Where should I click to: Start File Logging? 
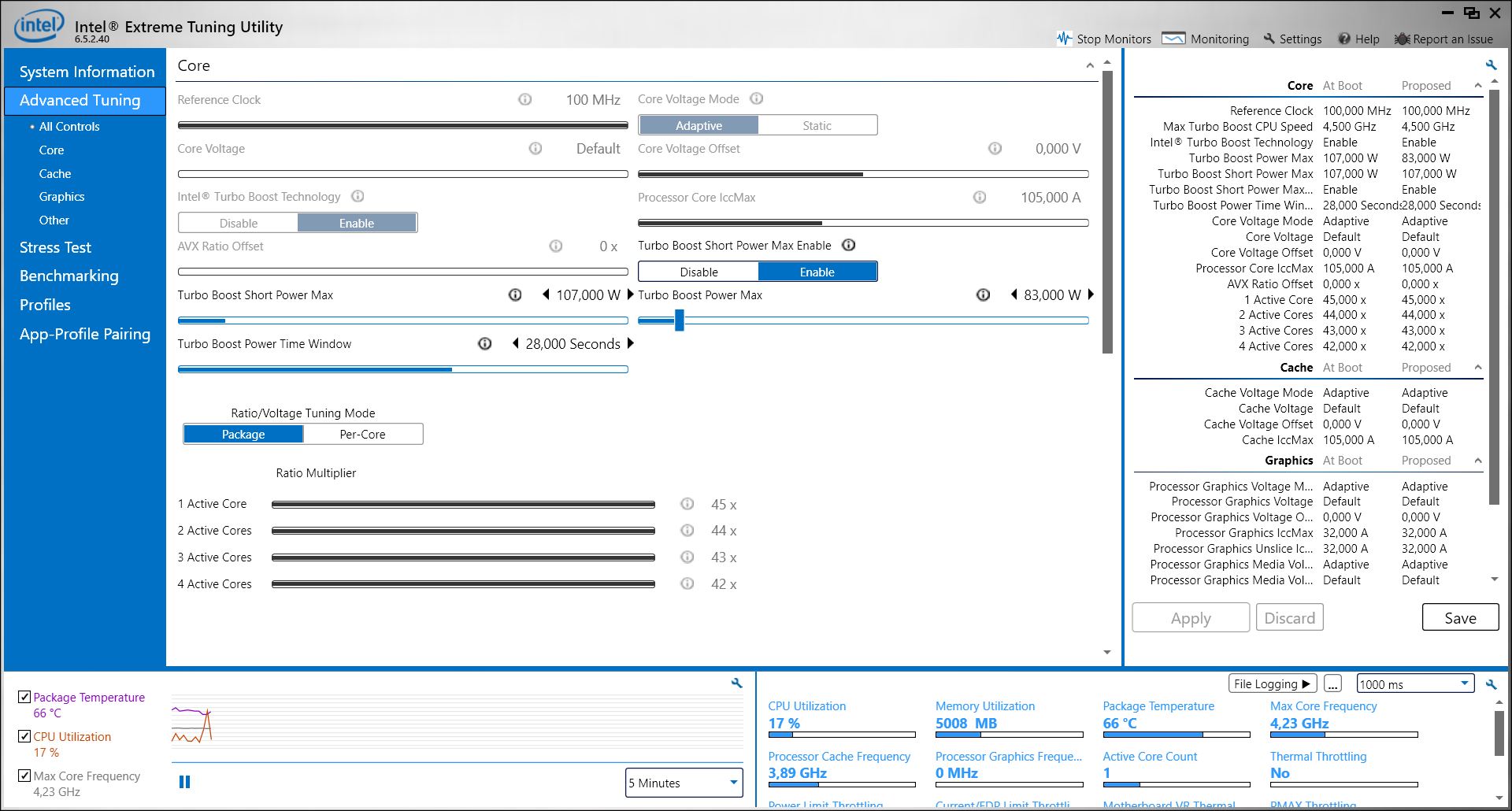[1273, 684]
